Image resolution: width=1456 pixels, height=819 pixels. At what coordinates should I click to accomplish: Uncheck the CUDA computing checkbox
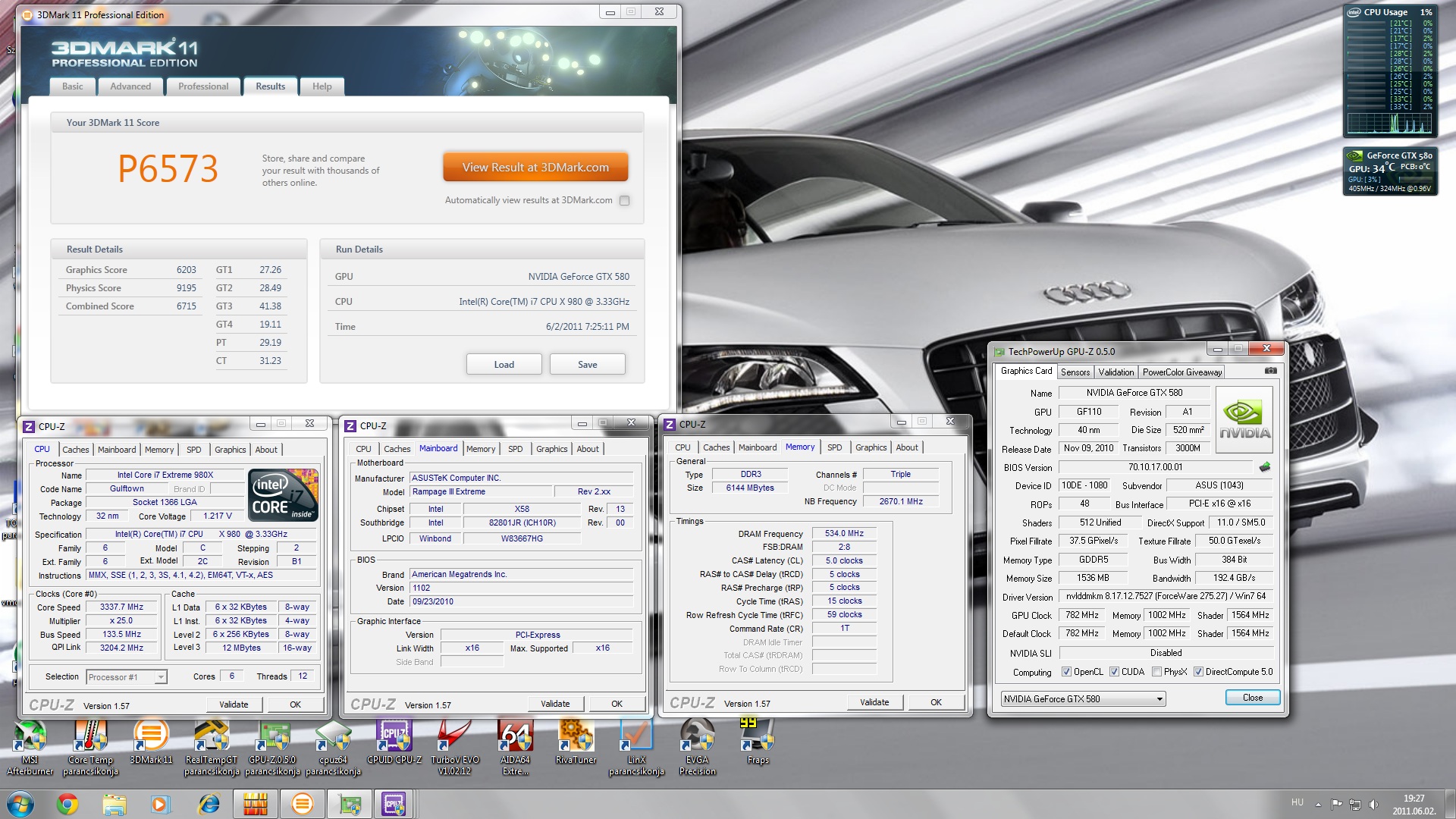[x=1114, y=672]
